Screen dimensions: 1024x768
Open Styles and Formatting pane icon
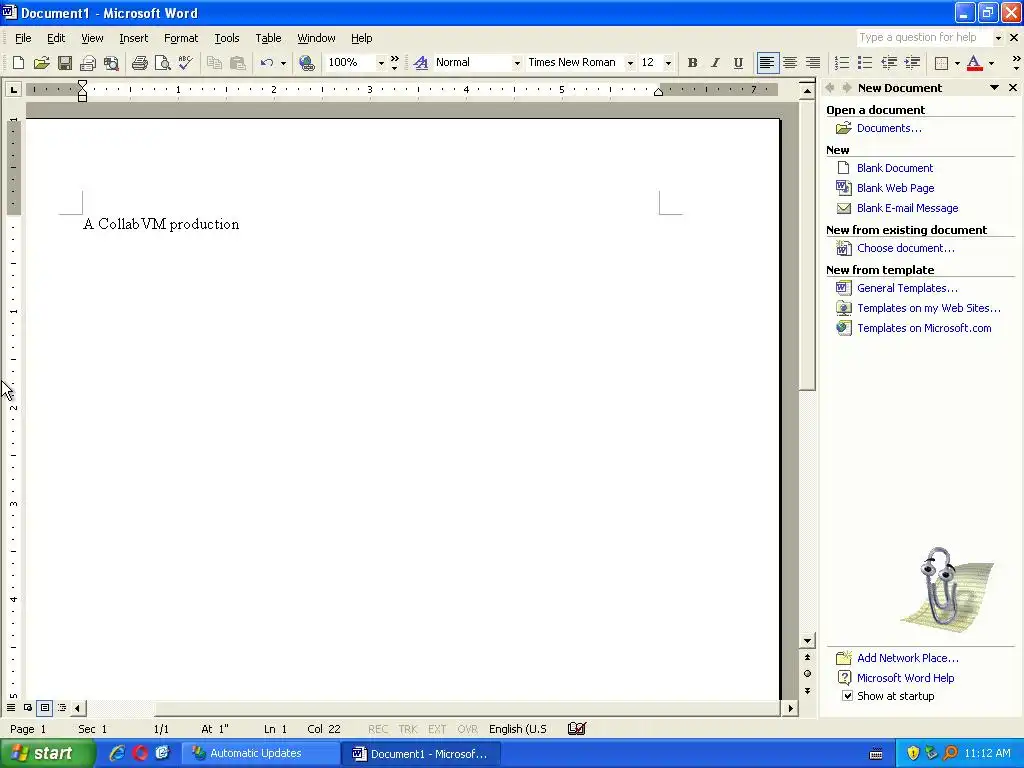pos(421,63)
